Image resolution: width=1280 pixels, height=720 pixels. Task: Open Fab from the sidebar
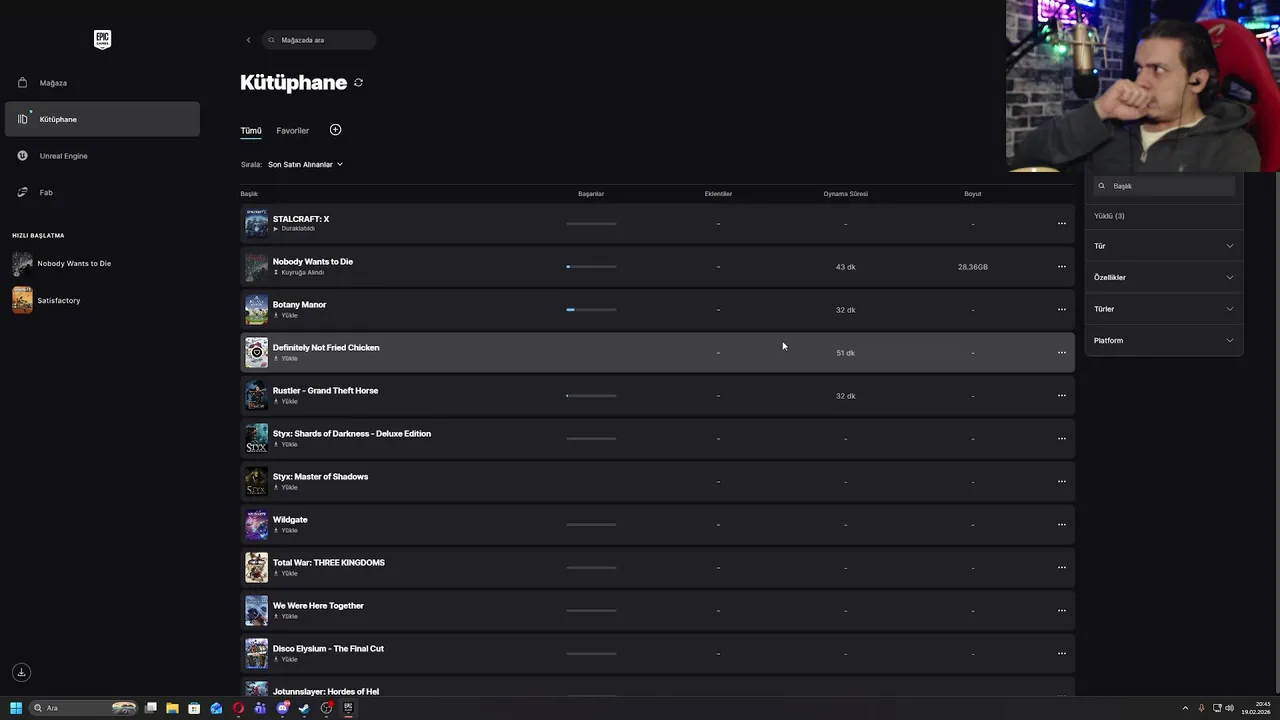(x=46, y=192)
